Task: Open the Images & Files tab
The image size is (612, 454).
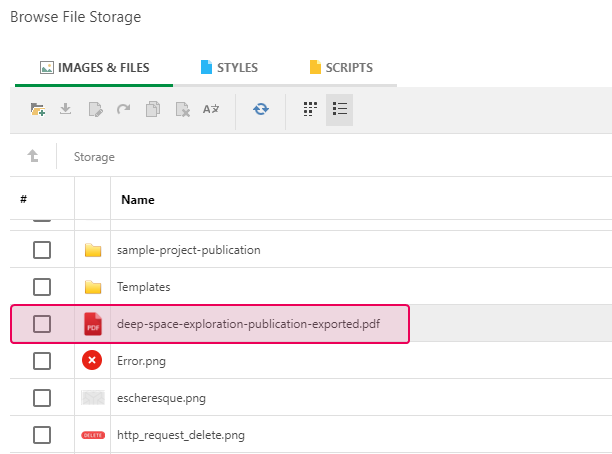Action: tap(94, 68)
